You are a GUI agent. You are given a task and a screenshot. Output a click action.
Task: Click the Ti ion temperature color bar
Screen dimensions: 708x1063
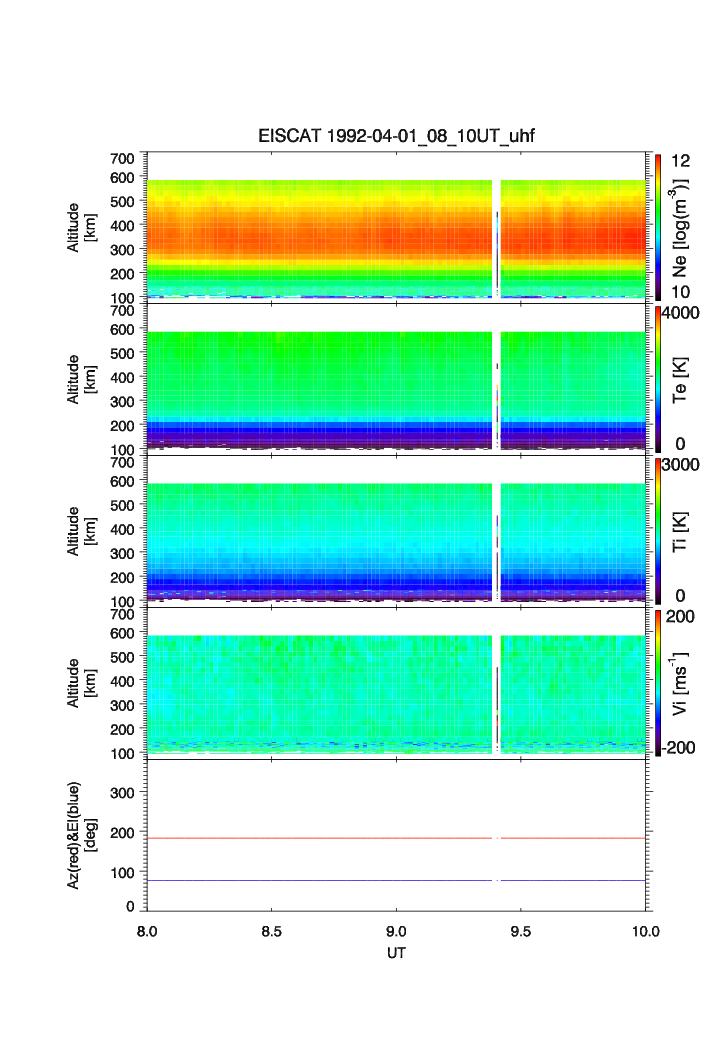[x=658, y=531]
